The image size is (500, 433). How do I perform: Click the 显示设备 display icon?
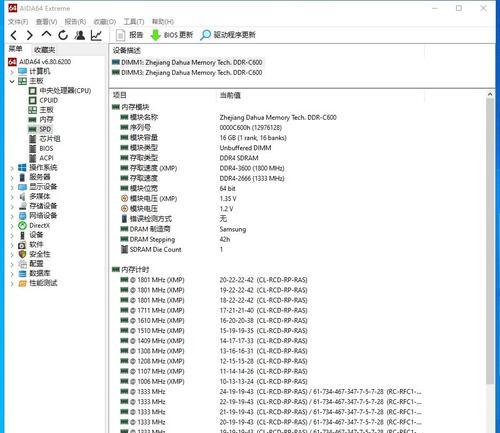22,187
